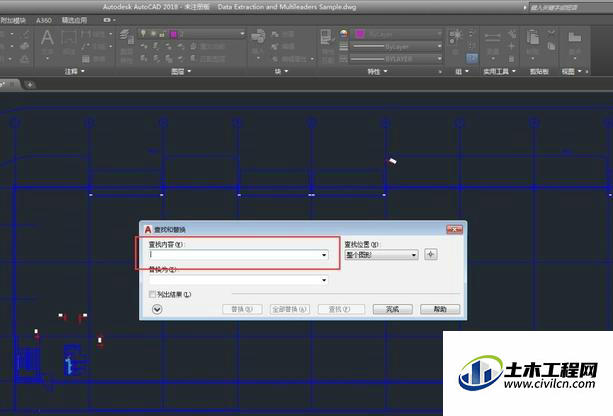Image resolution: width=613 pixels, height=416 pixels.
Task: Click the Replace button in the dialog
Action: [242, 309]
